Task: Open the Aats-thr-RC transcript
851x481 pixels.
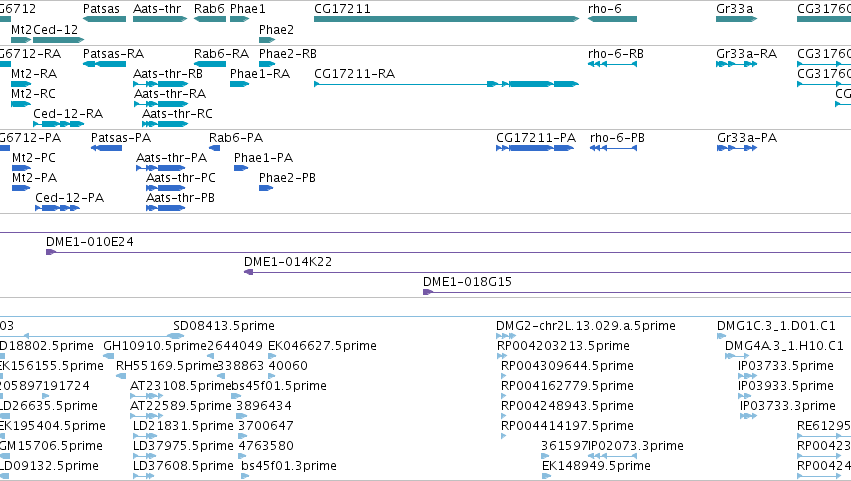Action: pyautogui.click(x=164, y=124)
